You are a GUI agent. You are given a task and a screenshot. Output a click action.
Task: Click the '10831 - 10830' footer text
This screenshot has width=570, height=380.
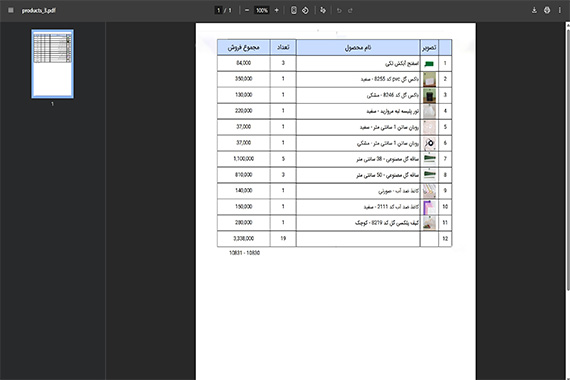244,253
